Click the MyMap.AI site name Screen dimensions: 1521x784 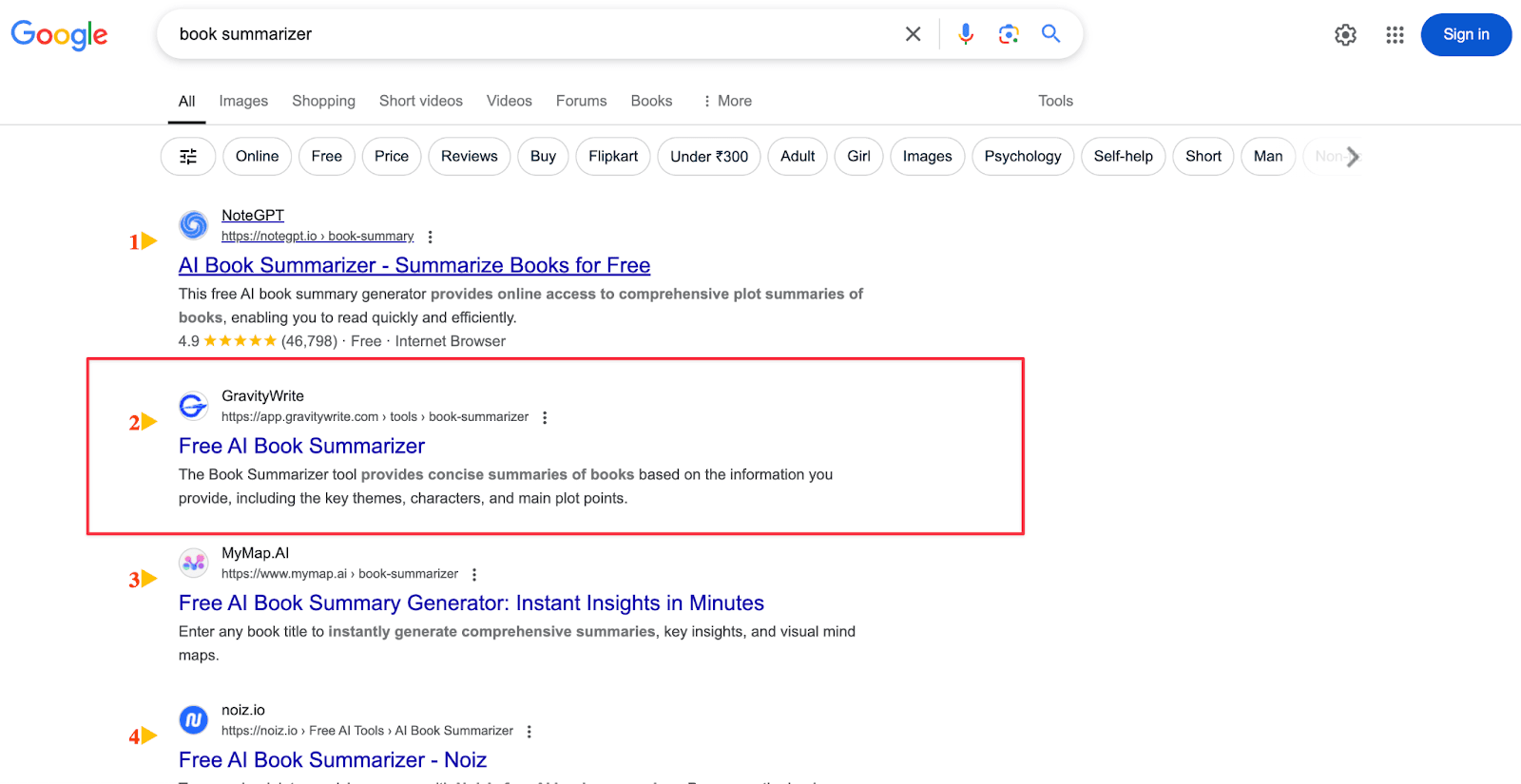(x=255, y=553)
